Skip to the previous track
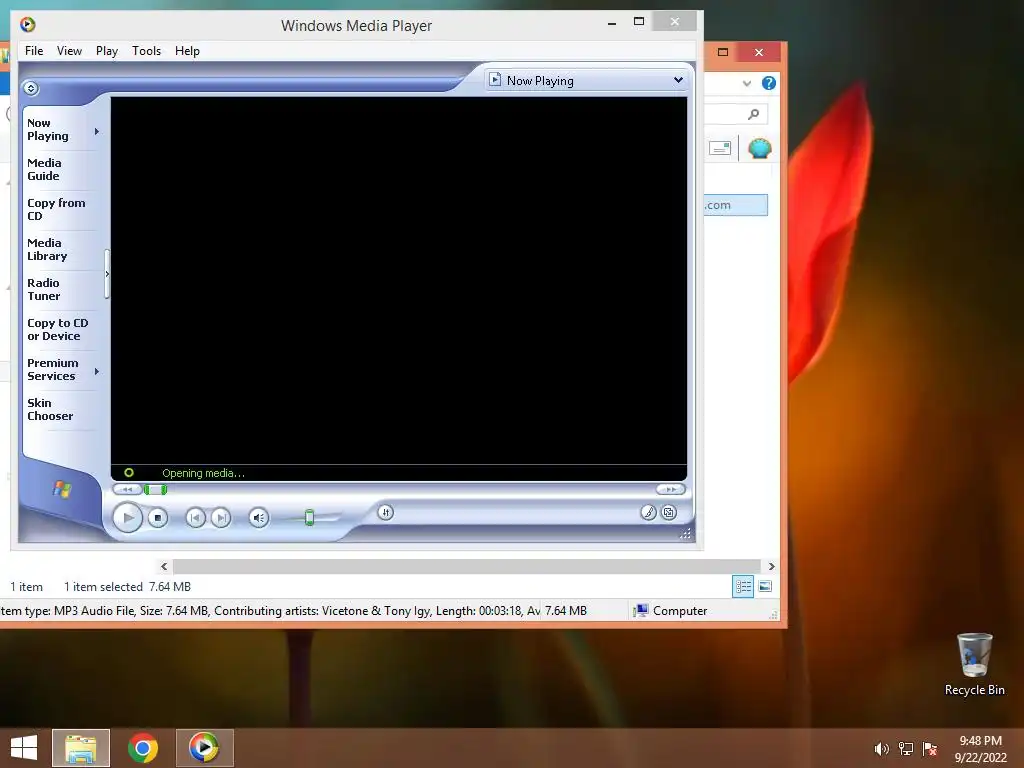Screen dimensions: 1024x768 pyautogui.click(x=195, y=518)
